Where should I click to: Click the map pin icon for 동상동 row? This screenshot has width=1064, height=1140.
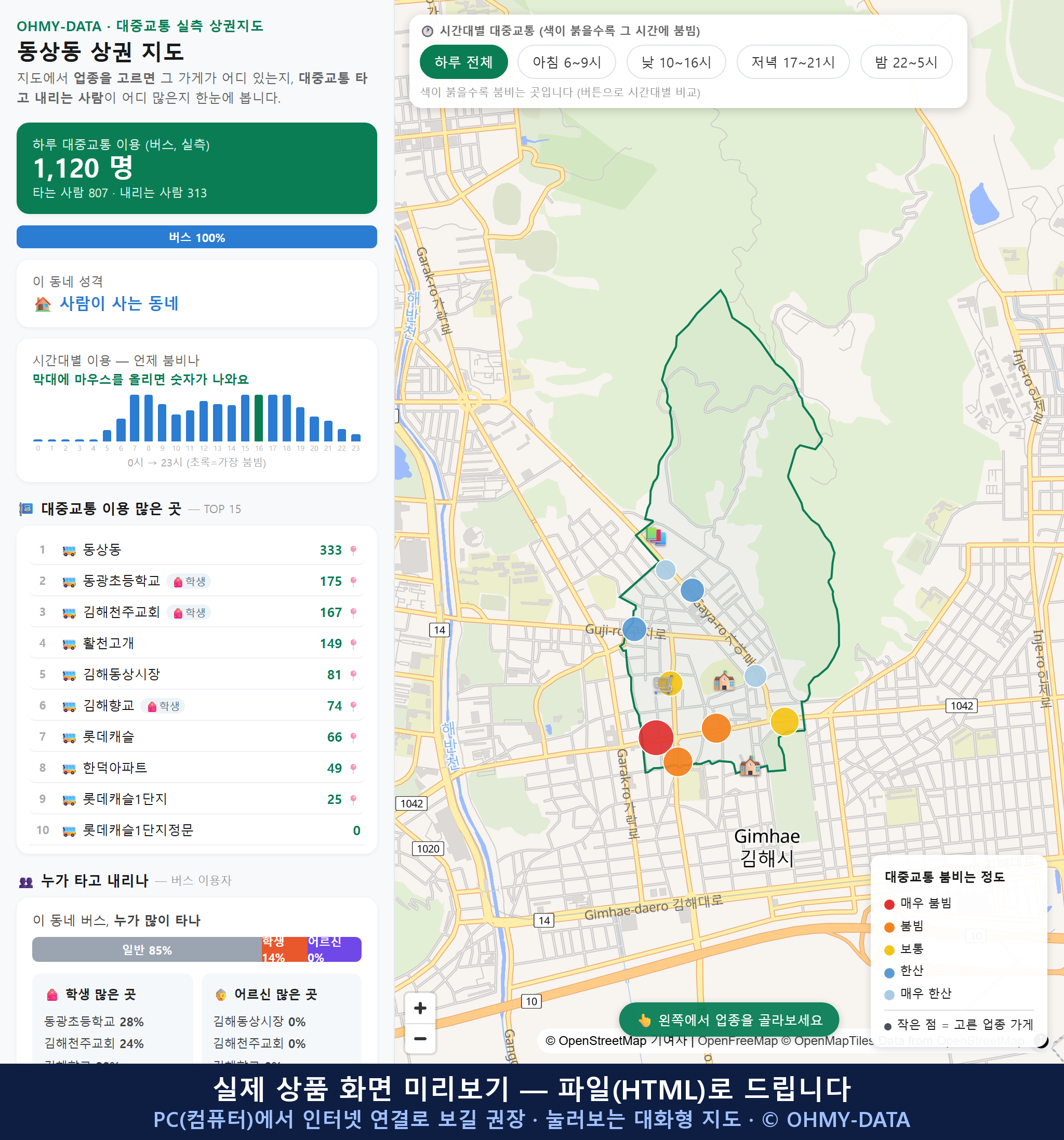click(x=353, y=551)
